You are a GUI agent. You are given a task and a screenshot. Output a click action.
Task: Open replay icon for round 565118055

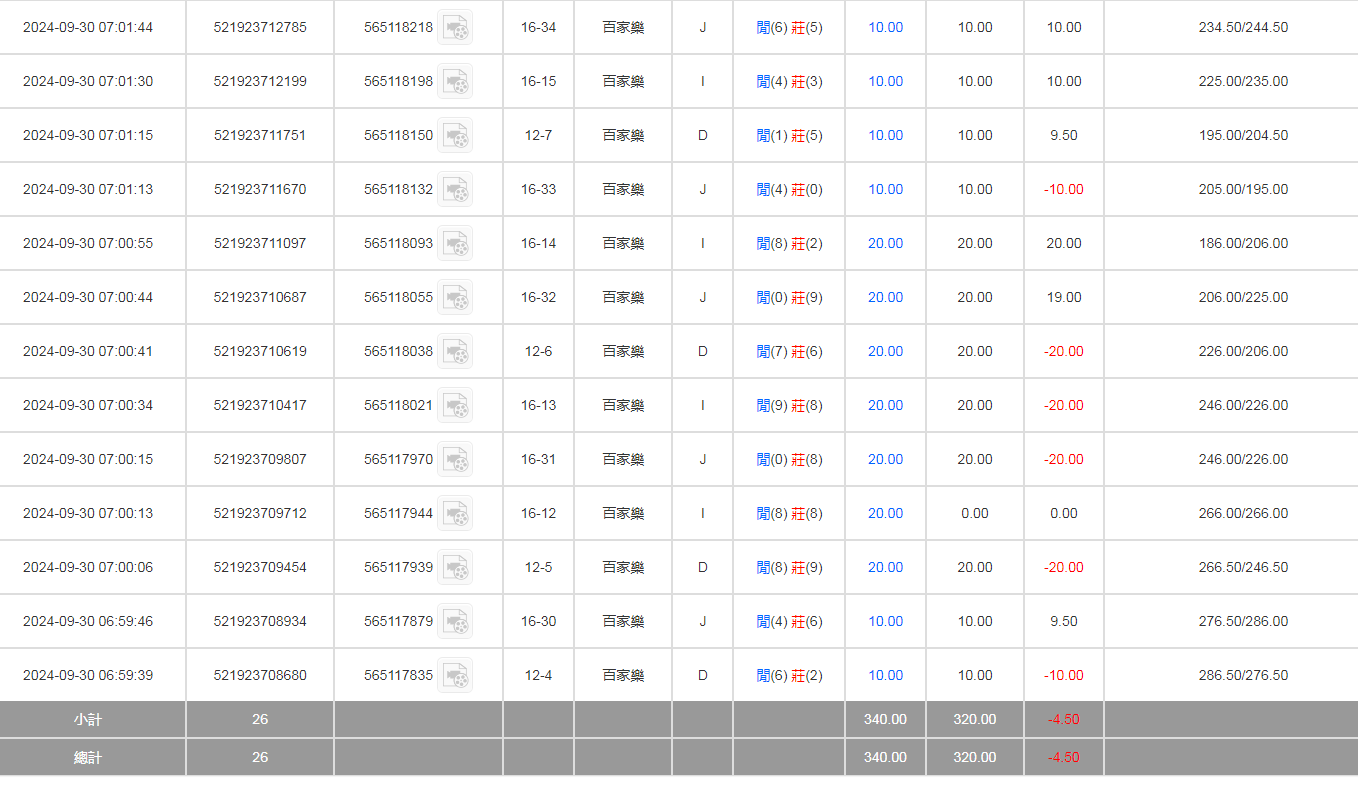(x=455, y=298)
